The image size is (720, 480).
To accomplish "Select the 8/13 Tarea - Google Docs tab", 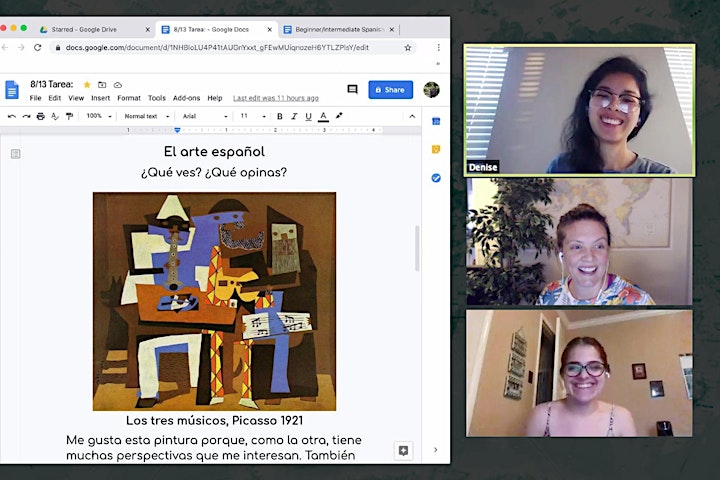I will 211,29.
